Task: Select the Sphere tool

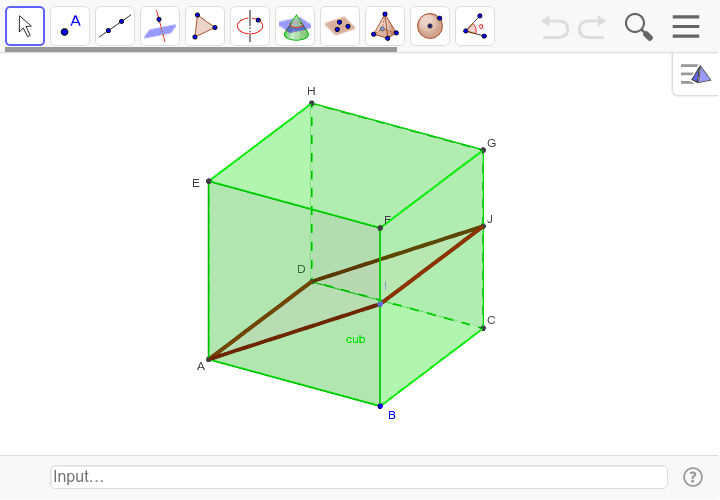Action: pyautogui.click(x=430, y=26)
